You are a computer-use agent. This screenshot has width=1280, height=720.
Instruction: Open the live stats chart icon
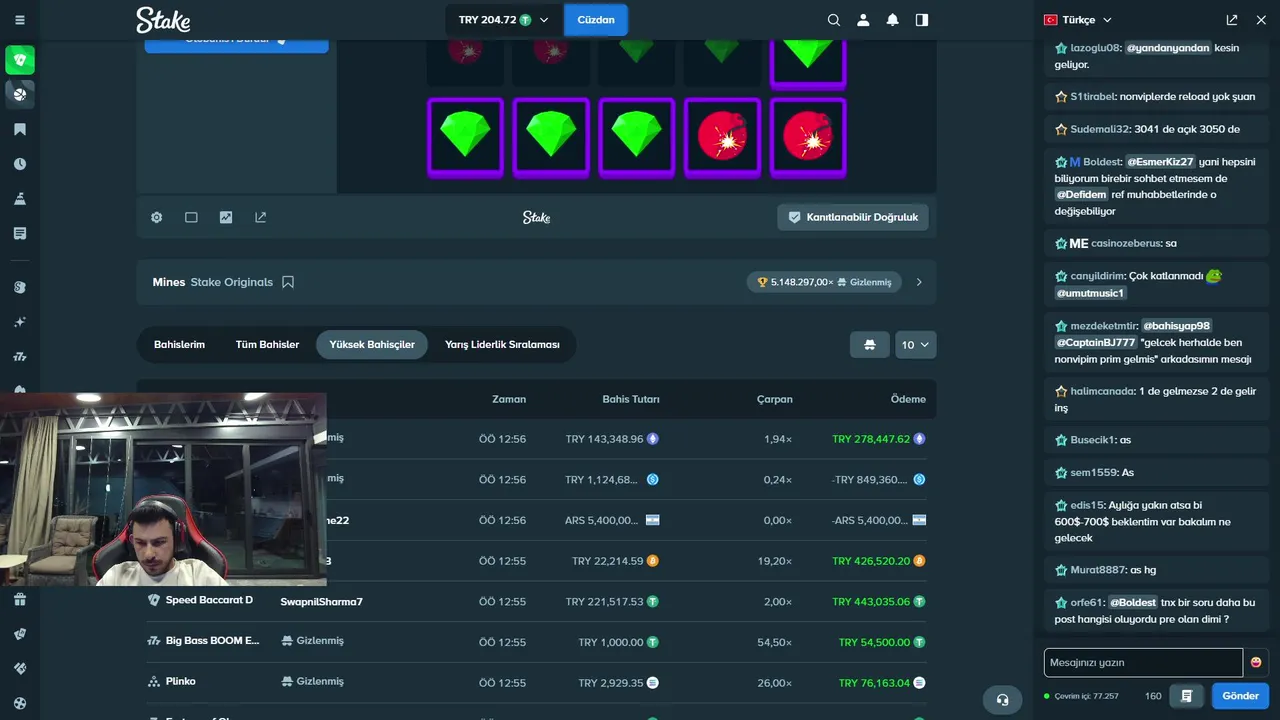pyautogui.click(x=226, y=217)
